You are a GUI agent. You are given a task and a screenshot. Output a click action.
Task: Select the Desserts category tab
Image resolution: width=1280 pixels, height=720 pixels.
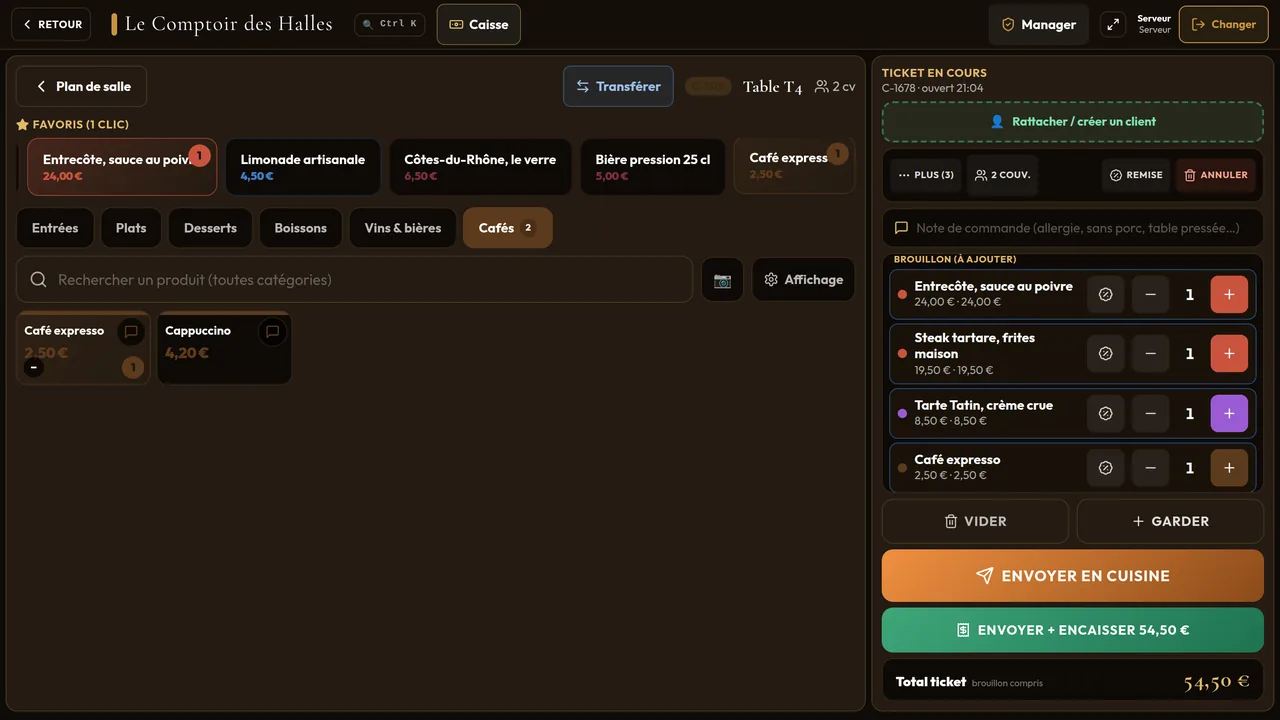(210, 228)
